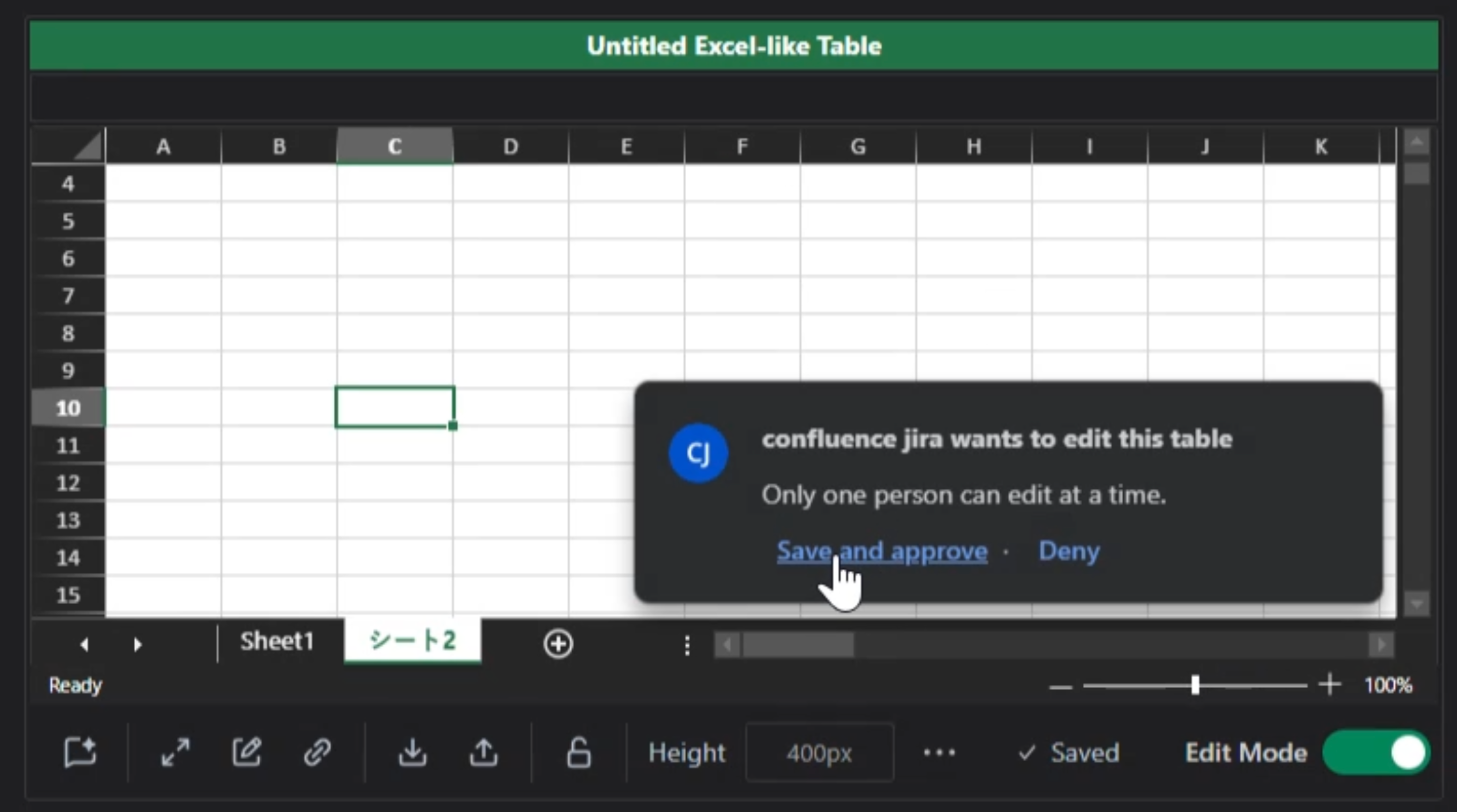The image size is (1457, 812).
Task: Select row 4 header
Action: coord(68,184)
